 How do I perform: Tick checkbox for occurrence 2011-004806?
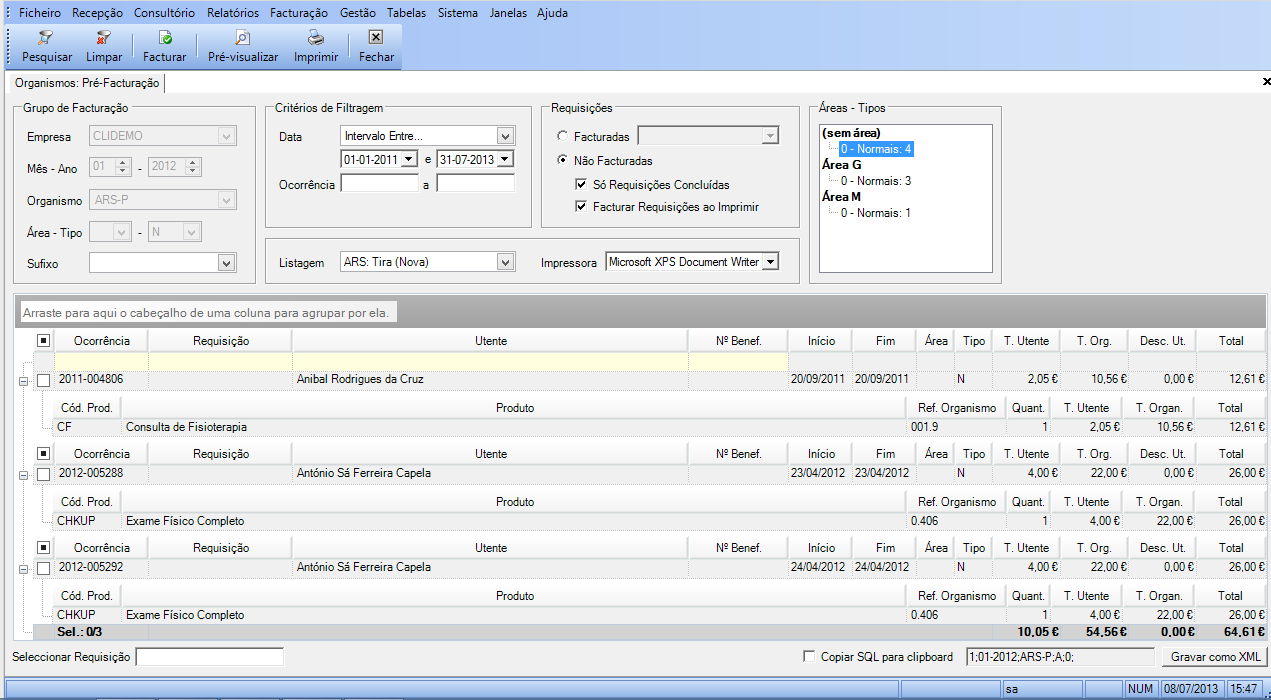(43, 379)
